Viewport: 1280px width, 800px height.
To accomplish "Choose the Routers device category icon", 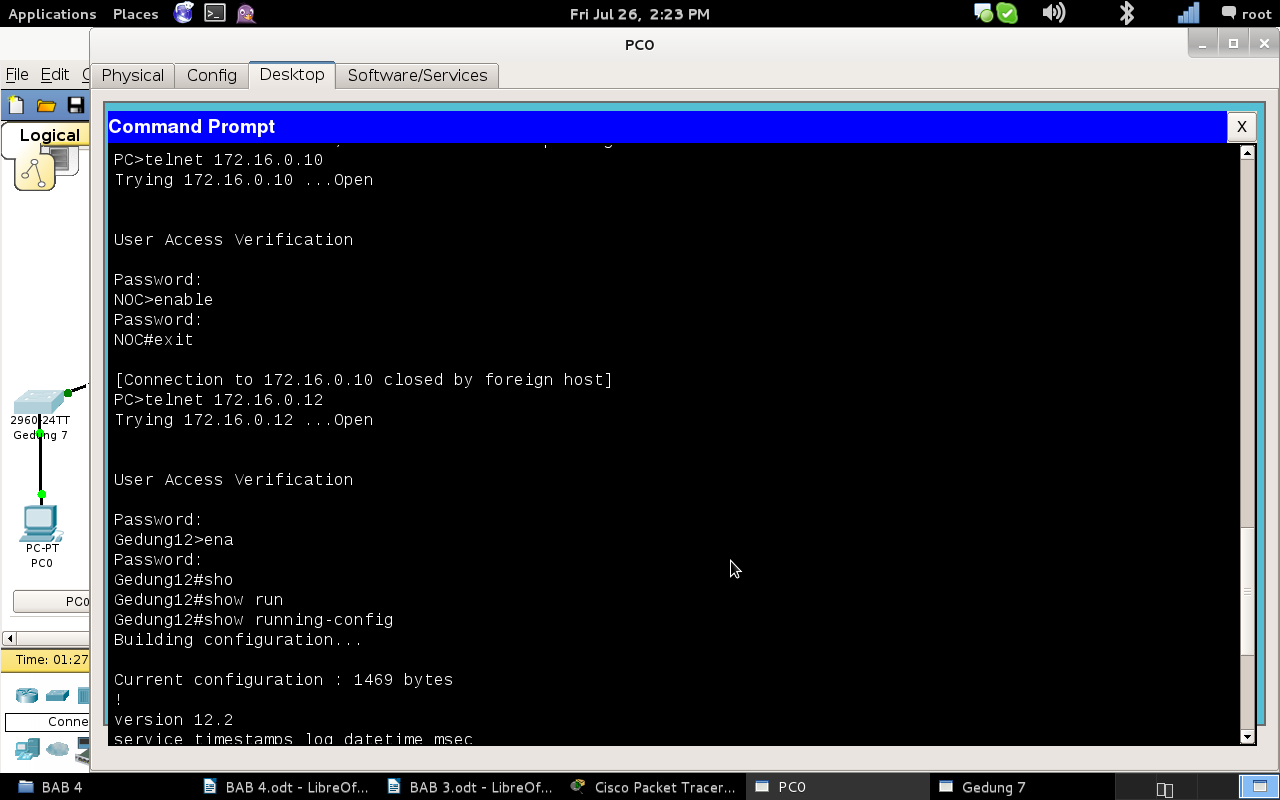I will (x=26, y=695).
